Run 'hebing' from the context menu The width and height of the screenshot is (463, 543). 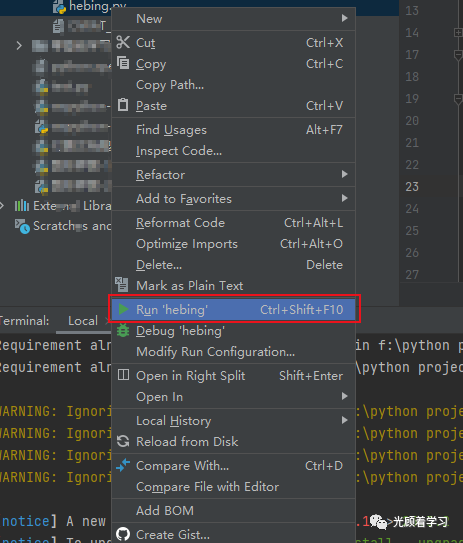click(234, 309)
